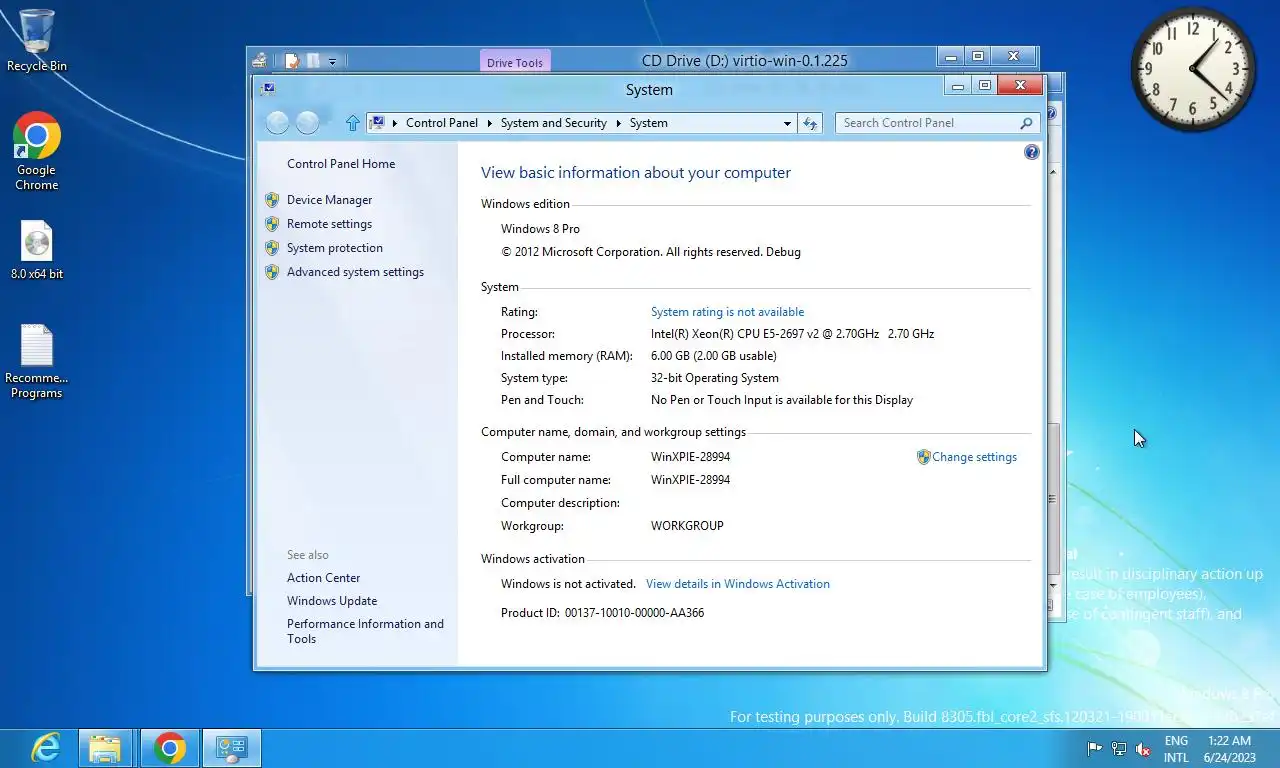Open System rating is not available link

pos(727,312)
